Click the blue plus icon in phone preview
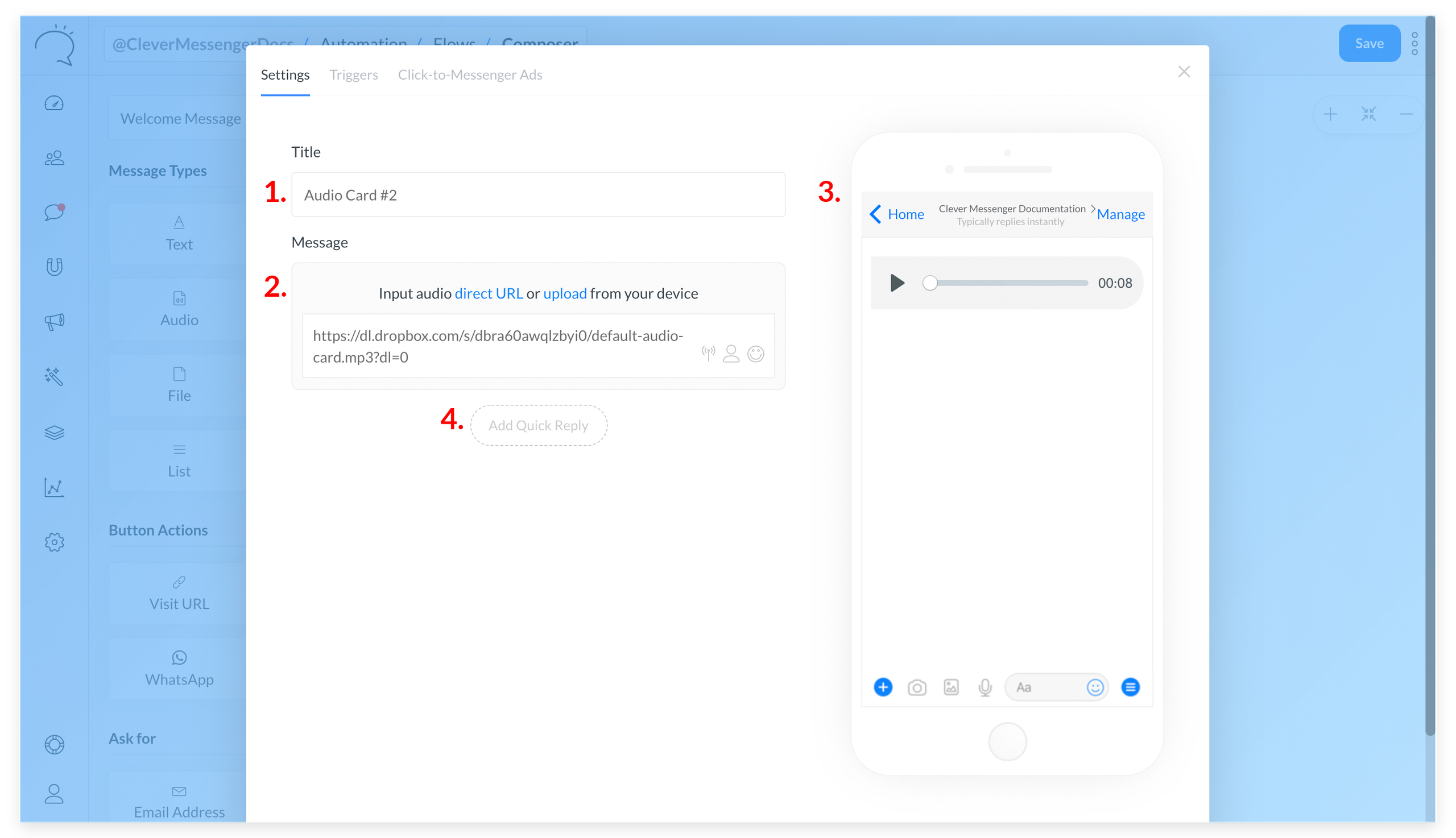 [883, 687]
